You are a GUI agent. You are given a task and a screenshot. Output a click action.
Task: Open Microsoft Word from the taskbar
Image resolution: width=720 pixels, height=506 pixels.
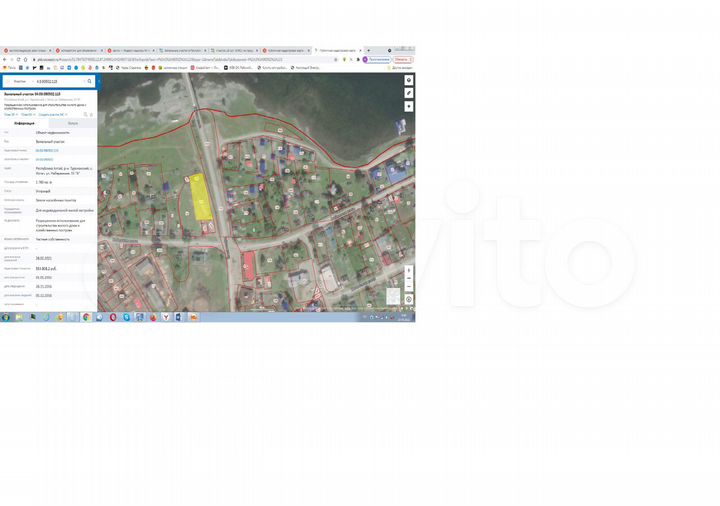179,317
